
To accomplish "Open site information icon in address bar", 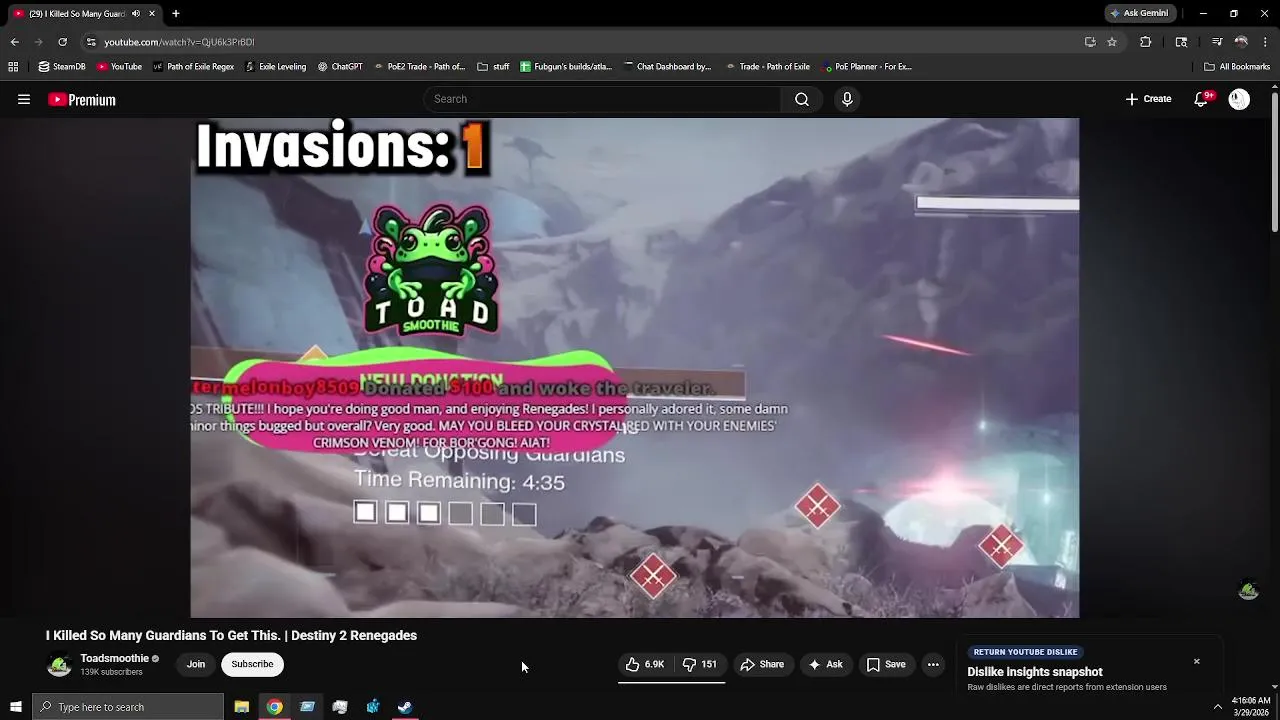I will click(91, 42).
